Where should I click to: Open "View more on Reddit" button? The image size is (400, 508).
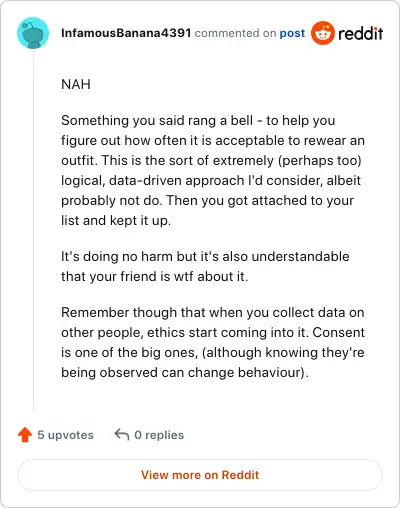coord(200,475)
